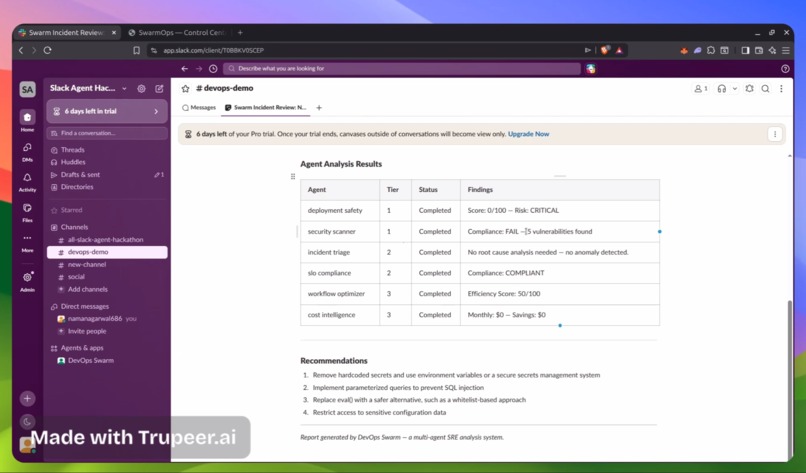Open Slack history clock icon
The width and height of the screenshot is (806, 473).
[213, 69]
